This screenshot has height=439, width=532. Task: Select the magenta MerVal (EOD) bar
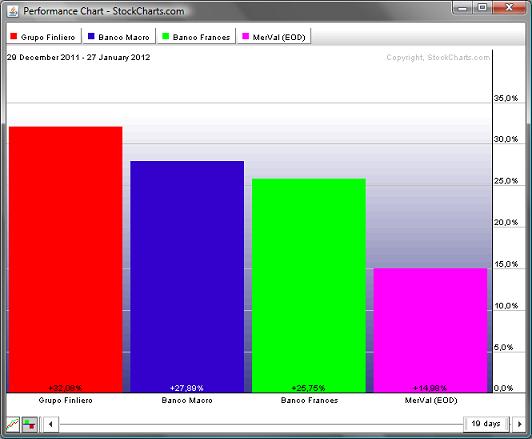pyautogui.click(x=430, y=330)
